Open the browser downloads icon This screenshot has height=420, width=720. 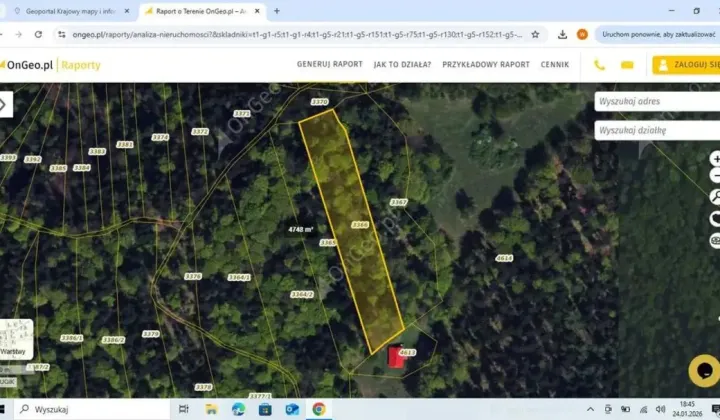562,34
